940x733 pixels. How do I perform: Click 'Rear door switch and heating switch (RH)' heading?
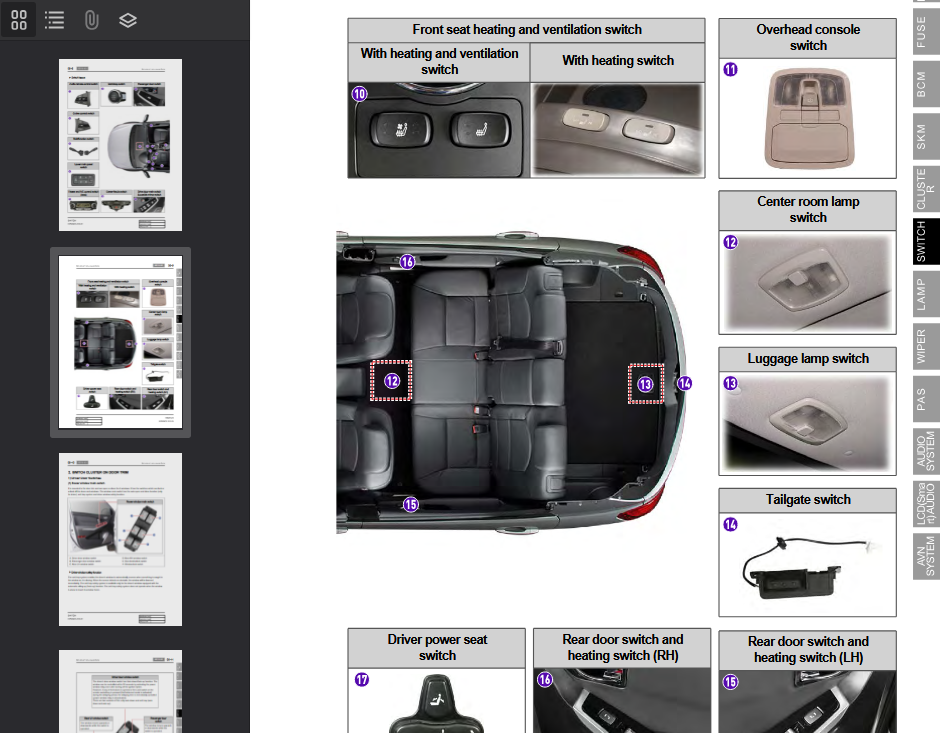tap(622, 647)
